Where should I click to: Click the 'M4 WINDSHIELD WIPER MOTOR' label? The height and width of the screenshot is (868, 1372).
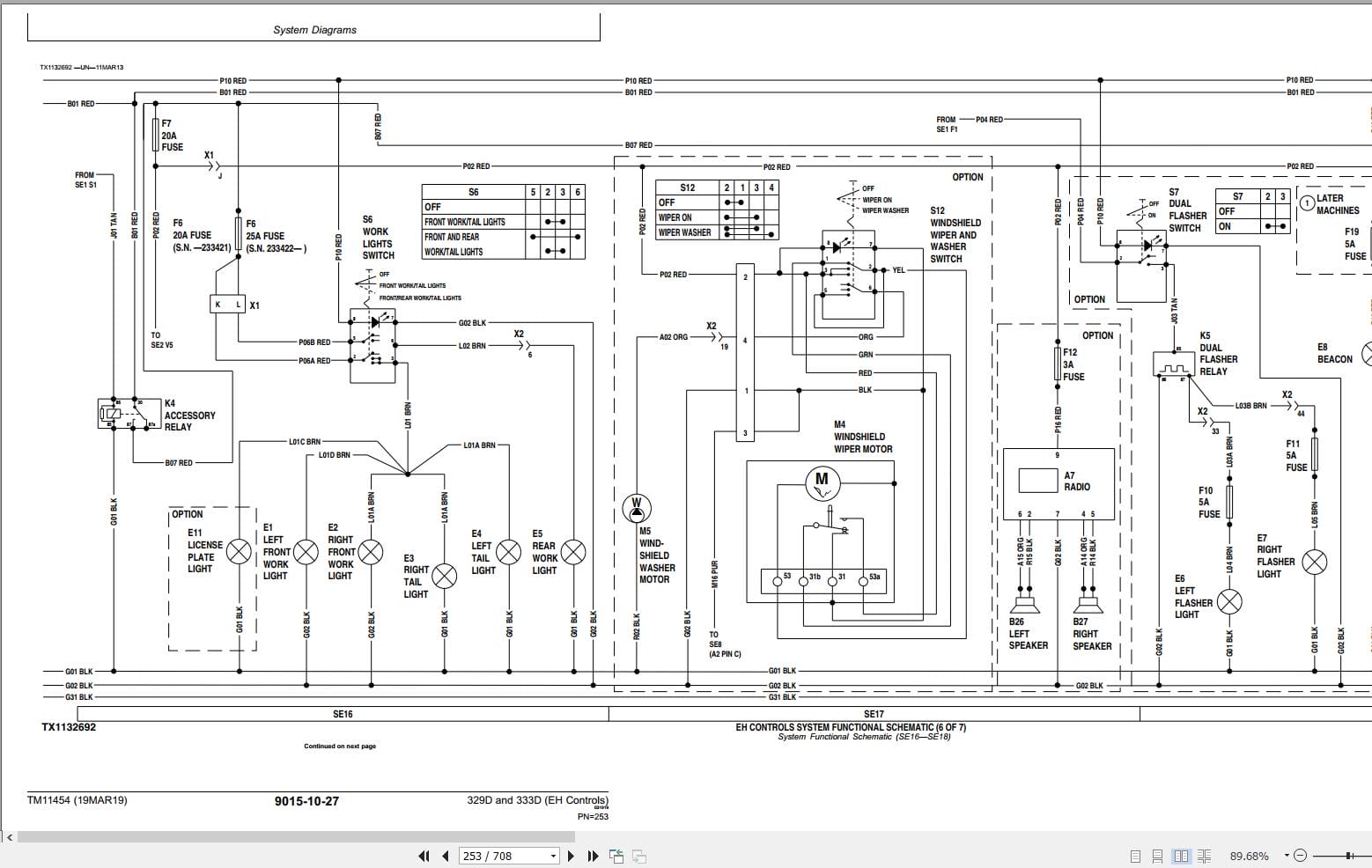pyautogui.click(x=863, y=437)
